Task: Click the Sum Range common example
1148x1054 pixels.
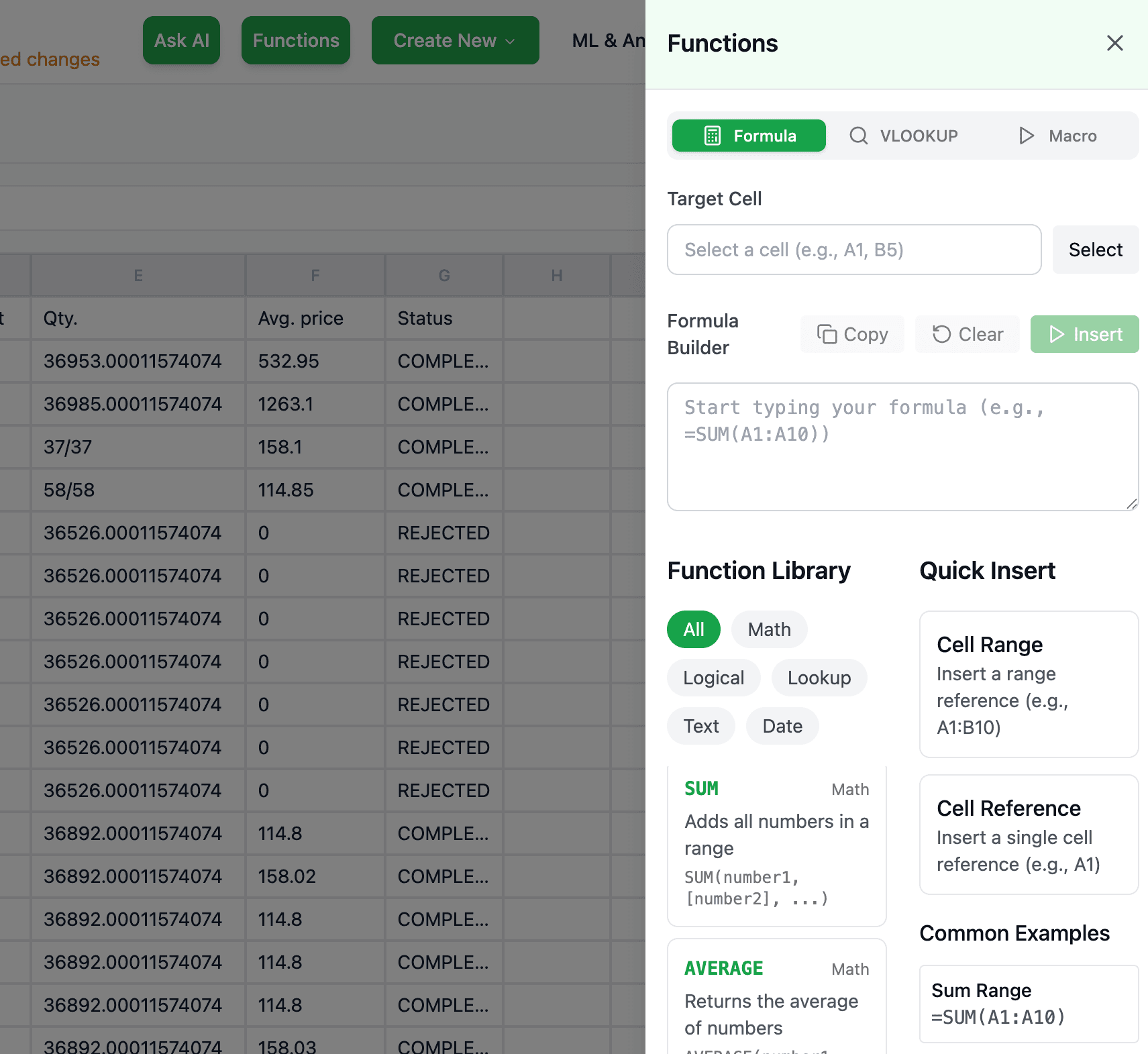Action: click(x=1029, y=1004)
